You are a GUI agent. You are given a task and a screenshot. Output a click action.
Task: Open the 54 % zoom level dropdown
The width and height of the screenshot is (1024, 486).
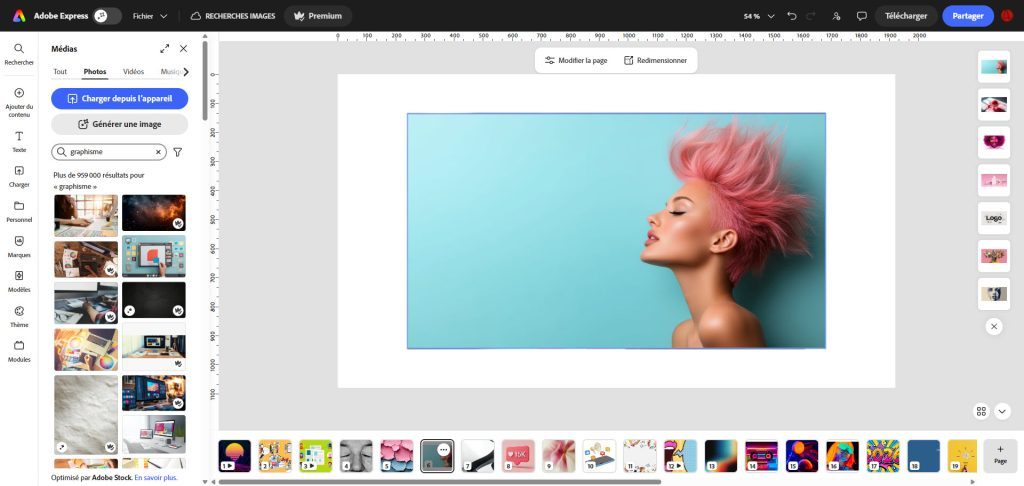[759, 16]
